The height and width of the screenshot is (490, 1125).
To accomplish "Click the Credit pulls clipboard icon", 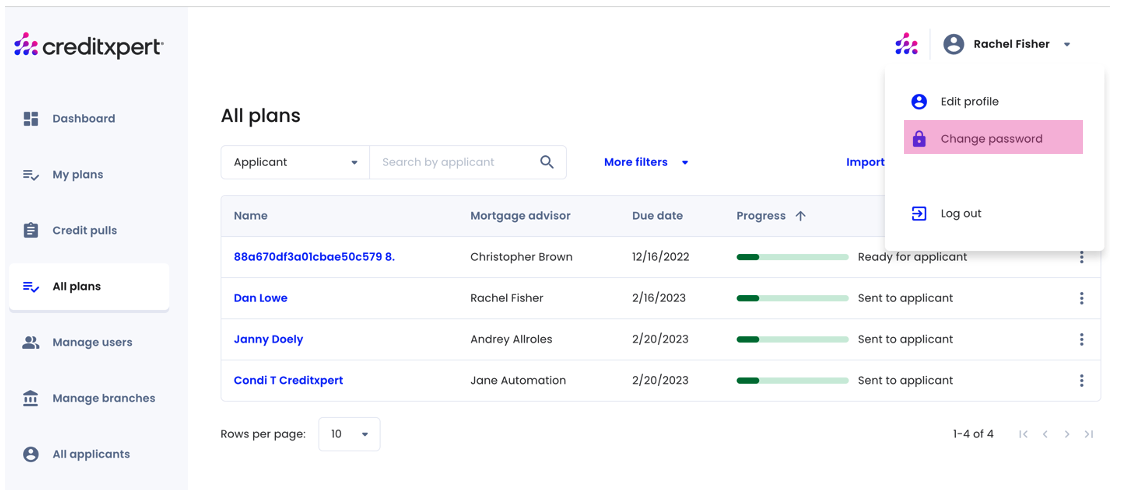I will pos(31,230).
